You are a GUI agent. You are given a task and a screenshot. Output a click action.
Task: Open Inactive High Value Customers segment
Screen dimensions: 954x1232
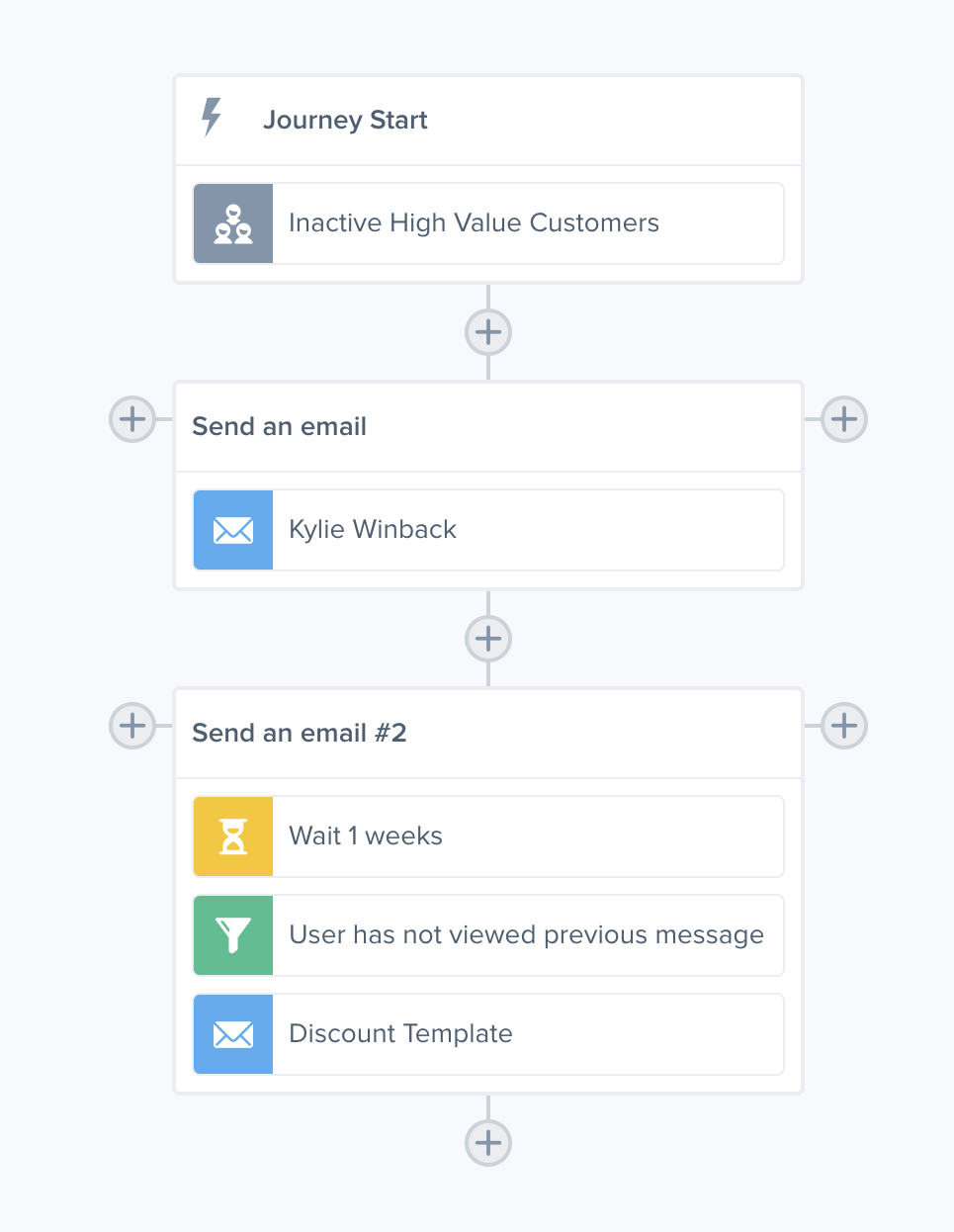point(488,223)
